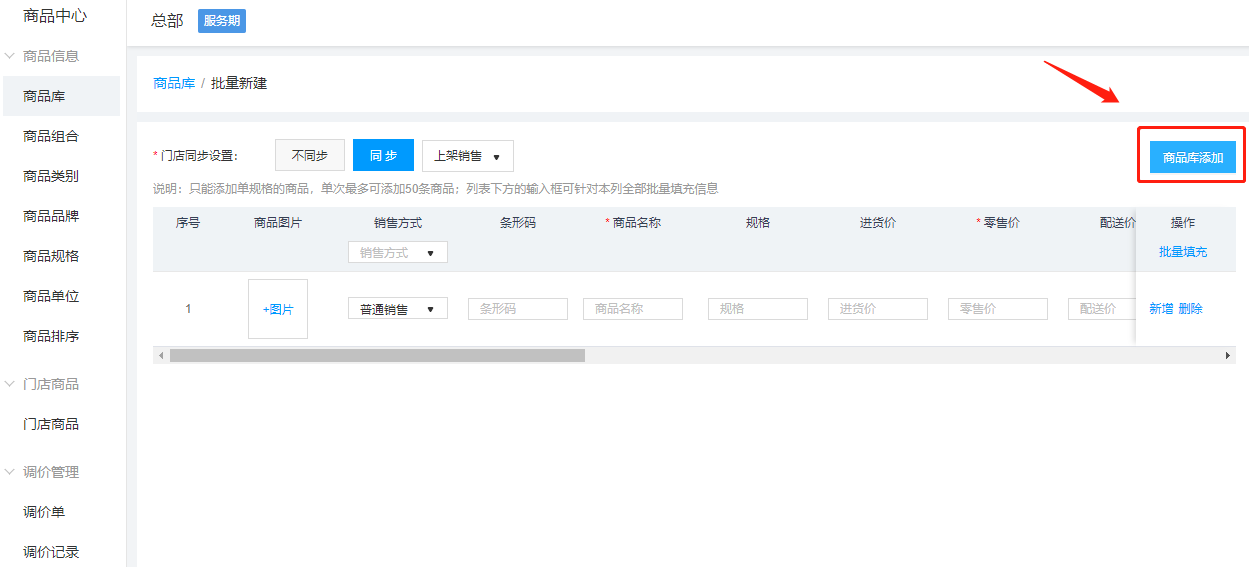Image resolution: width=1249 pixels, height=567 pixels.
Task: Click the 商品库添加 button
Action: (1192, 157)
